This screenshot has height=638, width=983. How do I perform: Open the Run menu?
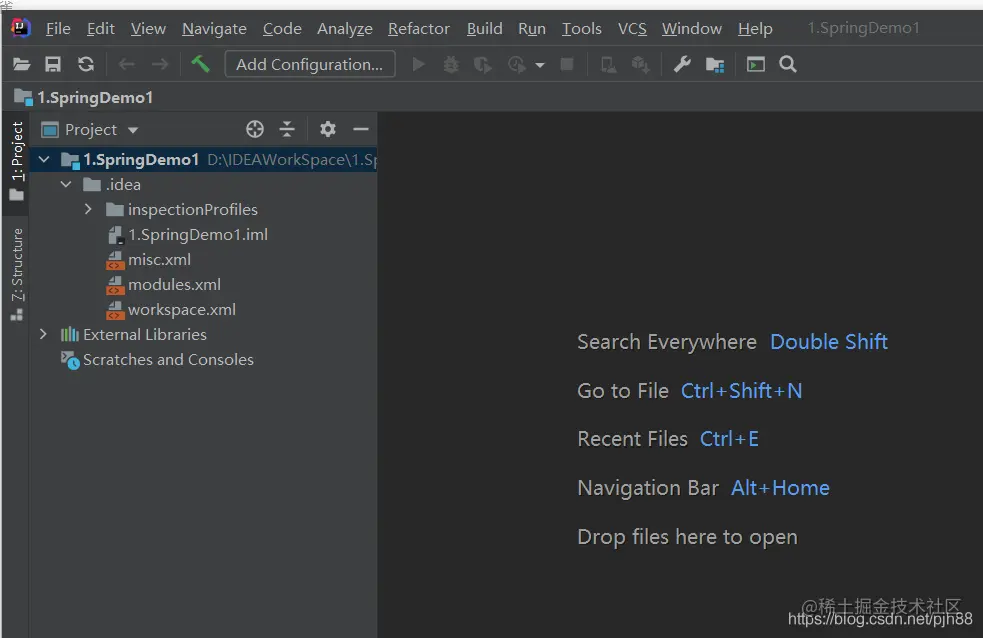tap(532, 29)
